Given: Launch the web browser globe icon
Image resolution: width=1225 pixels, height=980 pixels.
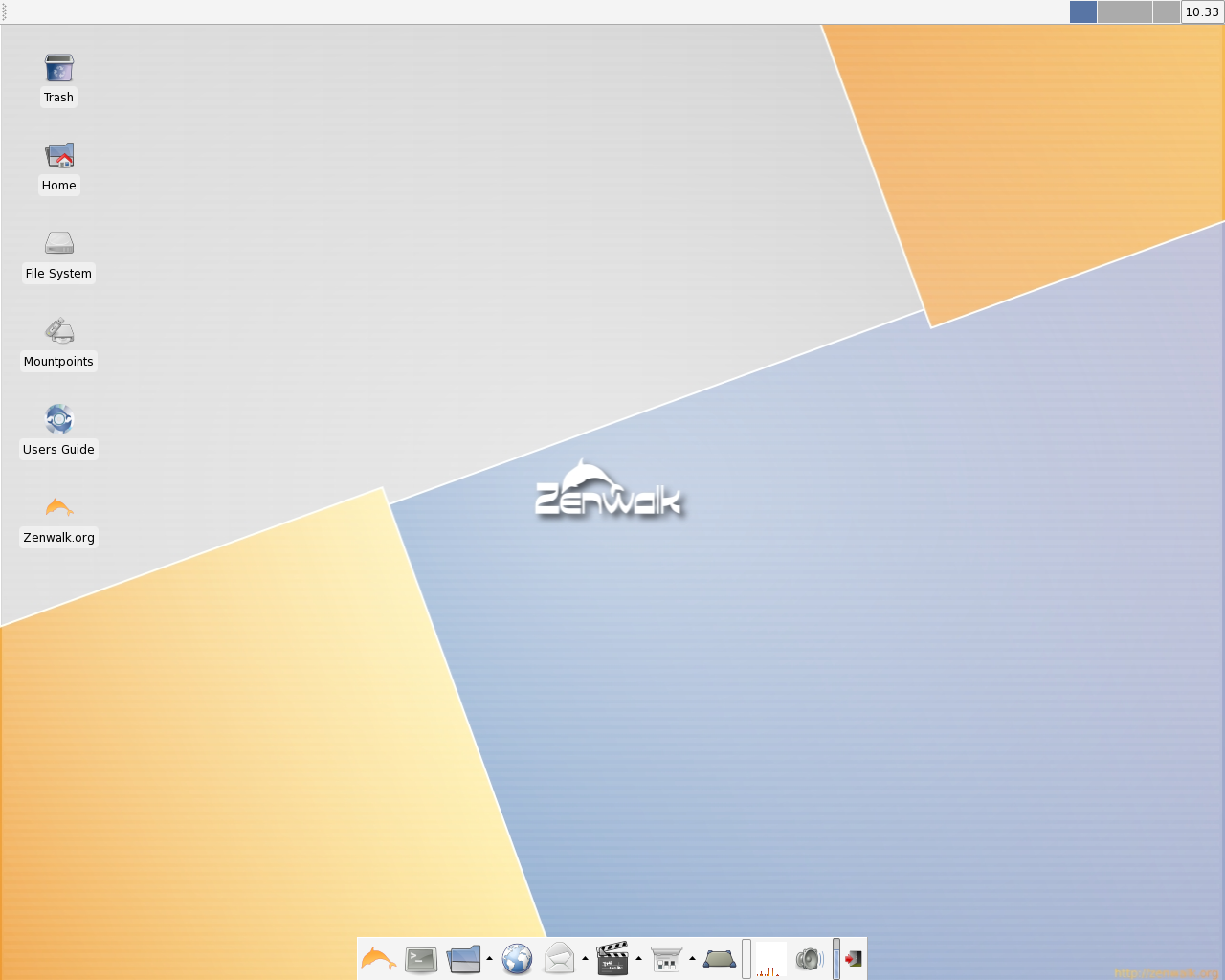Looking at the screenshot, I should pos(517,959).
